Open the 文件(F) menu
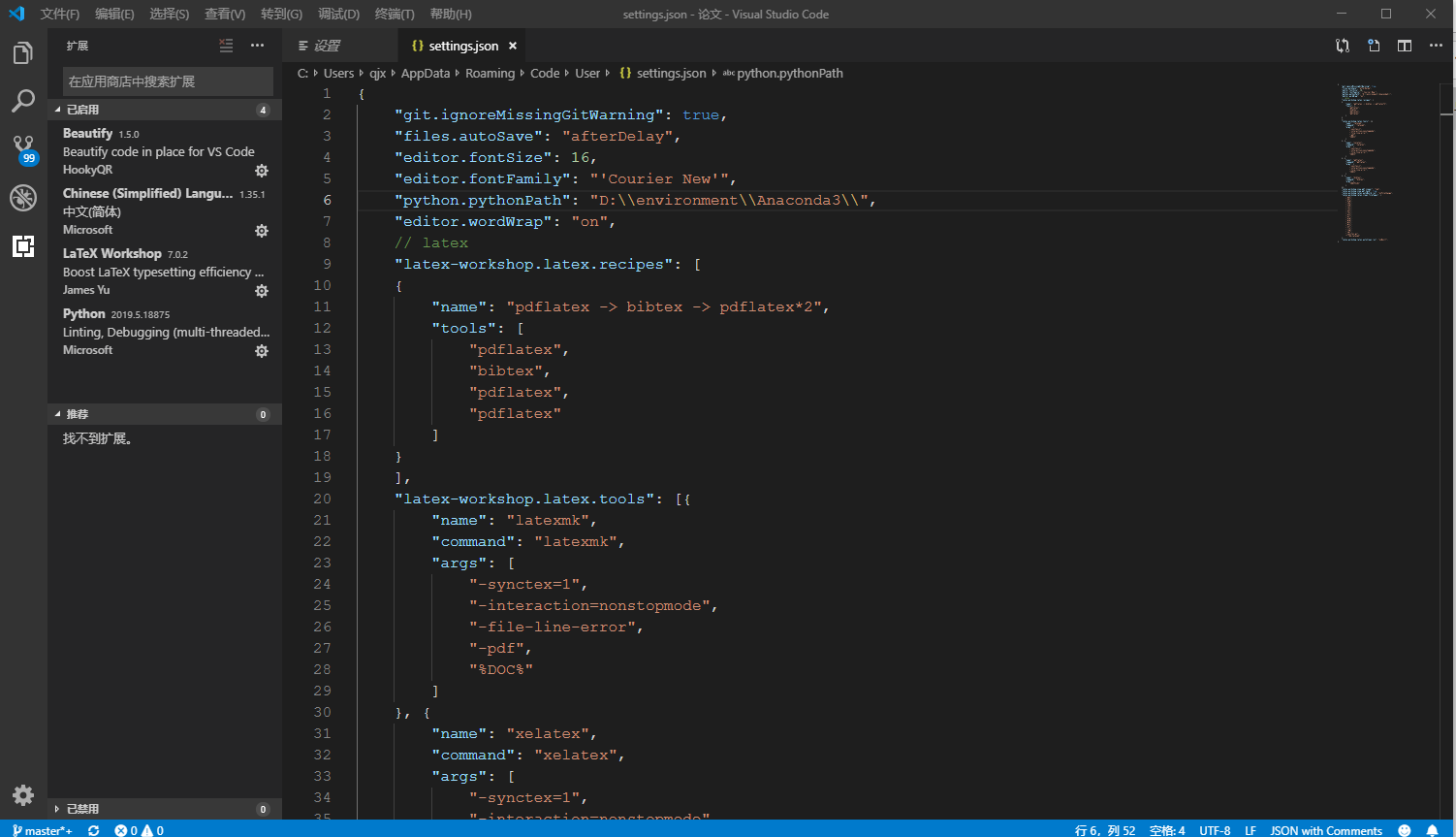Image resolution: width=1456 pixels, height=837 pixels. [60, 14]
